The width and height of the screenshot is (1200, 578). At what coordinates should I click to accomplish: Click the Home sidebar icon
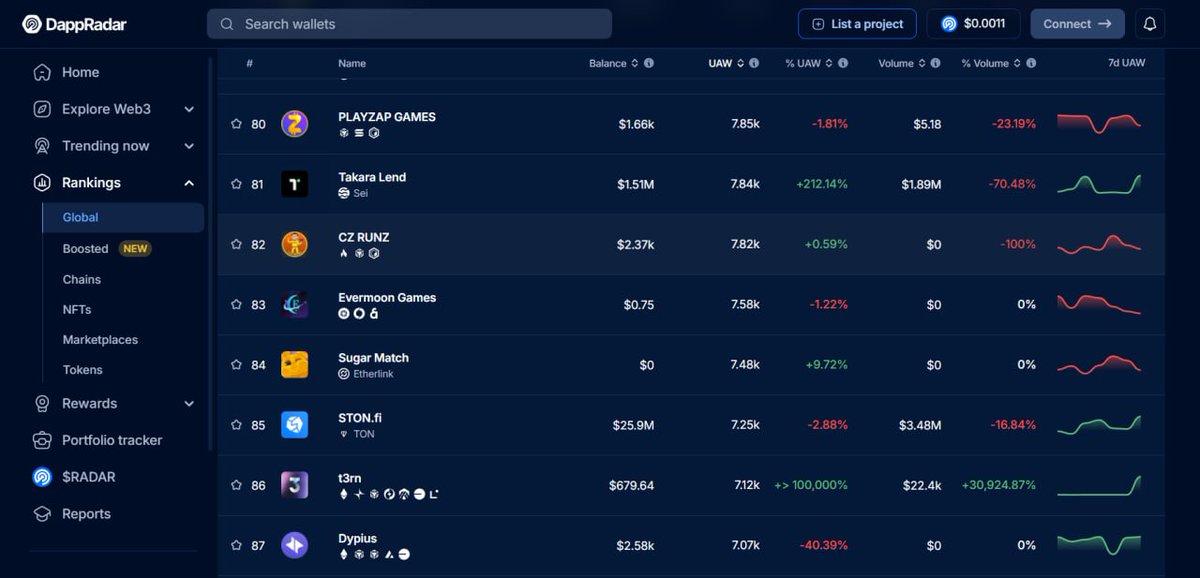(42, 72)
